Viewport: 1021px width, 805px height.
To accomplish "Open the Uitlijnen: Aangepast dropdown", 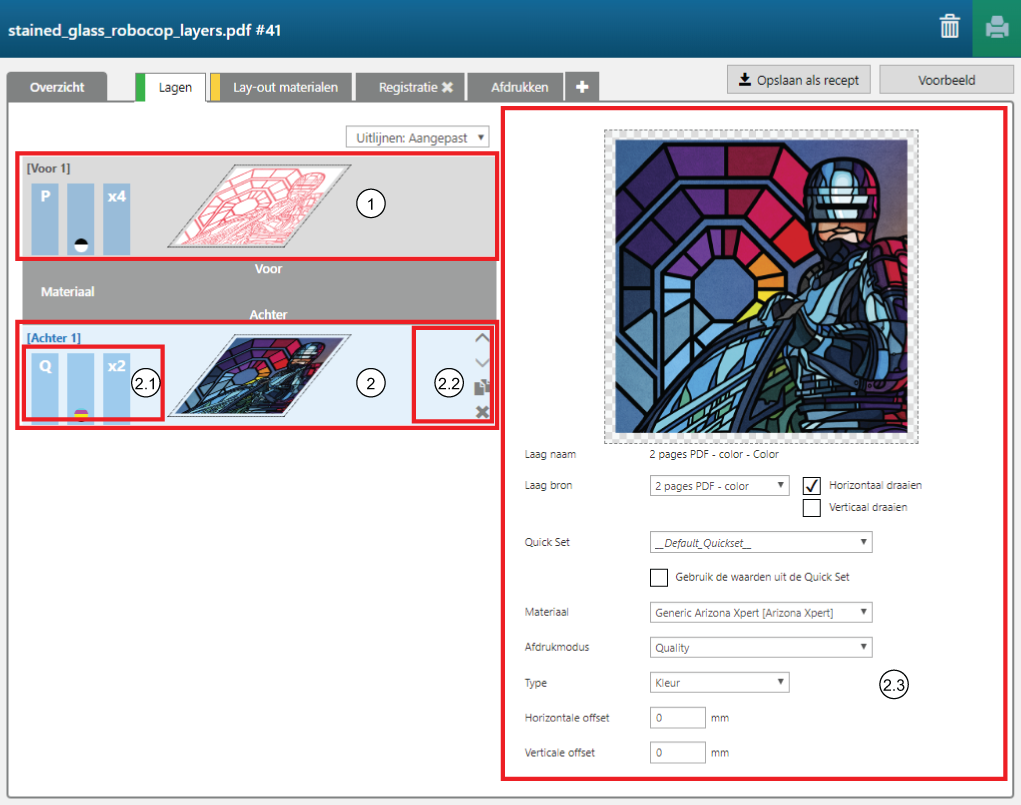I will pyautogui.click(x=417, y=137).
